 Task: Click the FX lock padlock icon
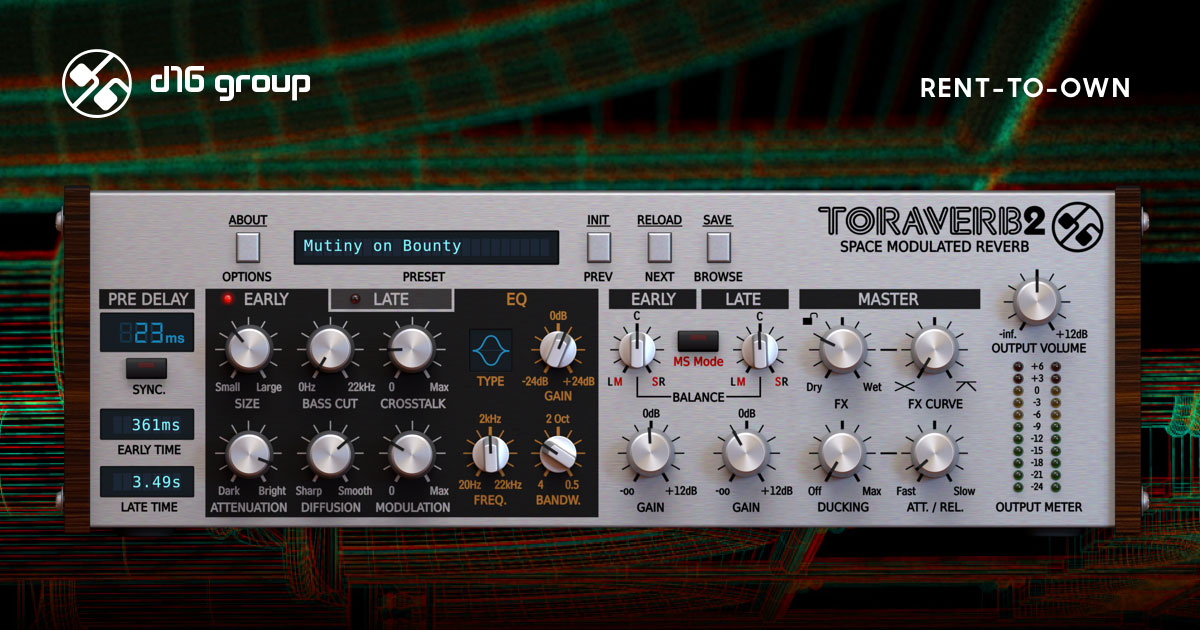tap(808, 319)
